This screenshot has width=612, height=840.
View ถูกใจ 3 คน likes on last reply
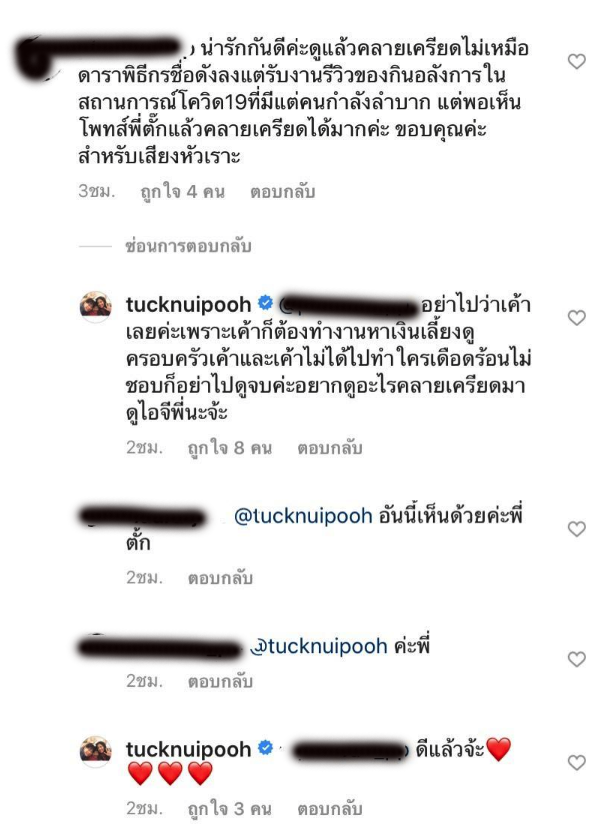point(229,809)
